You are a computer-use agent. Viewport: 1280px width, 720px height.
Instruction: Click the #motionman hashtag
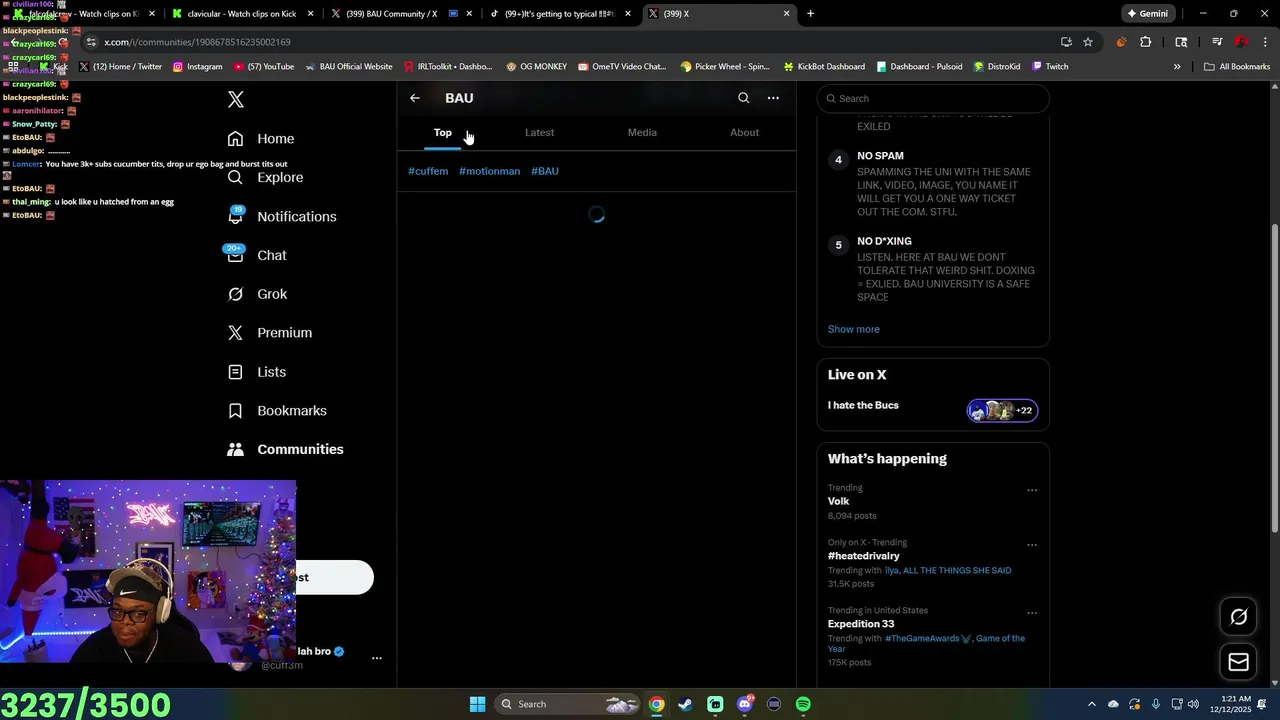[x=490, y=171]
